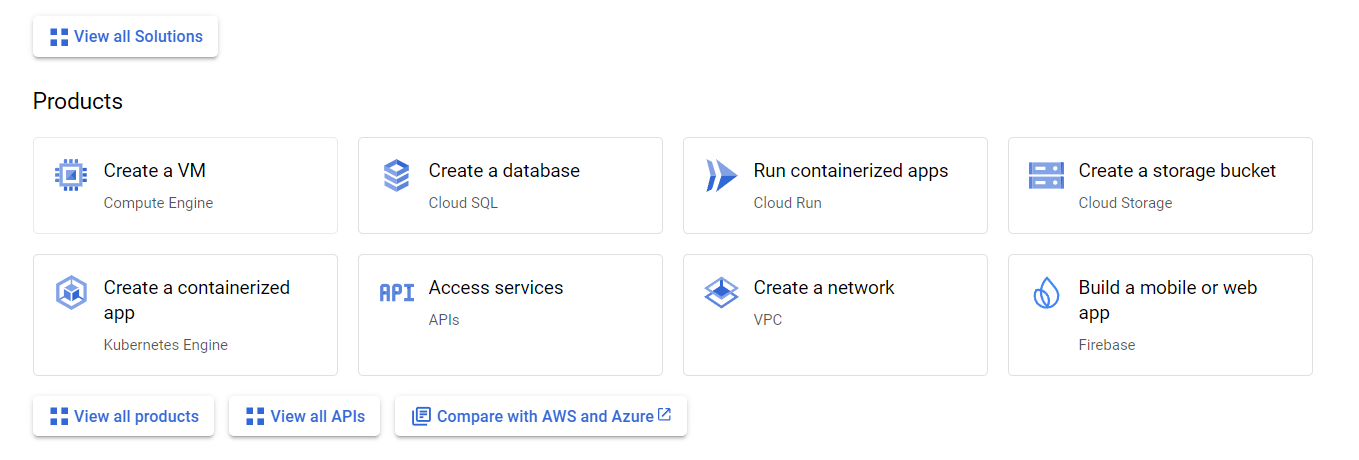Click the Cloud SQL database stack icon
This screenshot has width=1359, height=460.
pos(396,175)
